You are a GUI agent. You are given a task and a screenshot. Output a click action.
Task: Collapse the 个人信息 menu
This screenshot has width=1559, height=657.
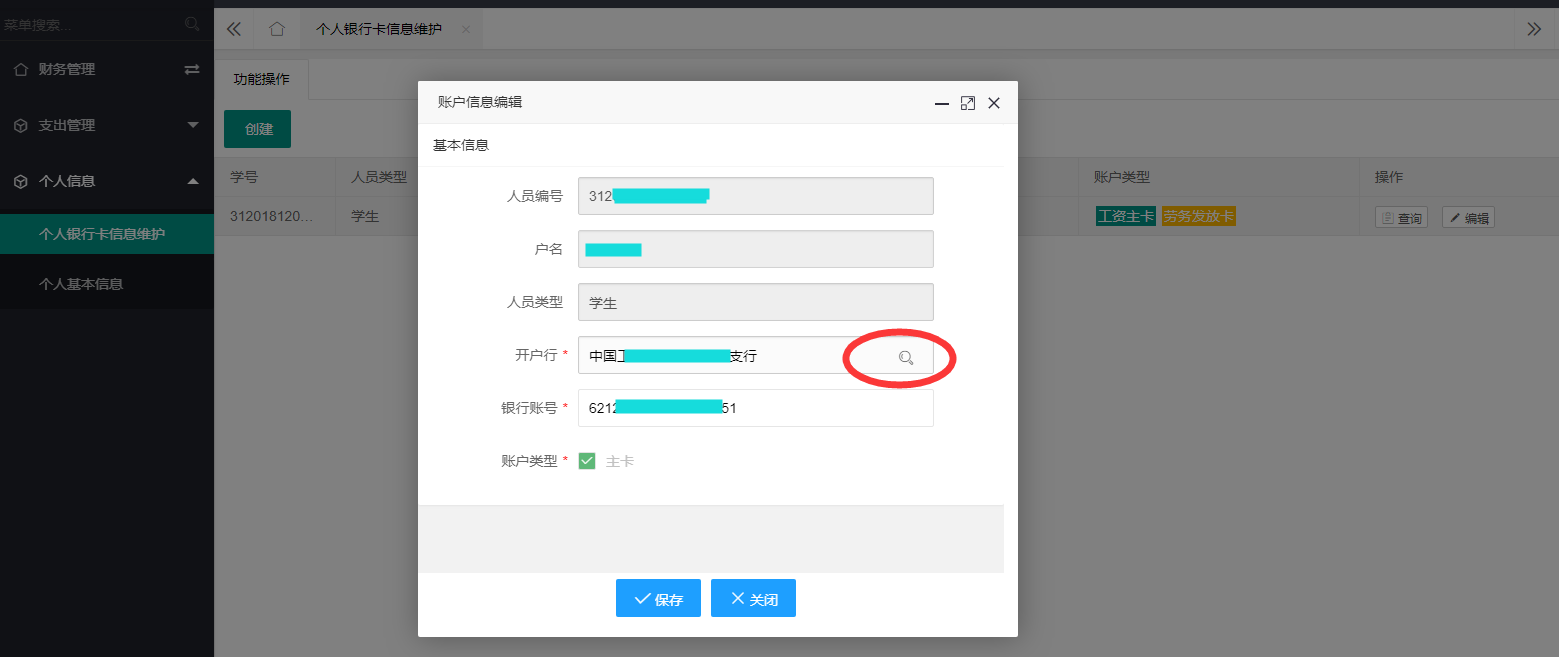193,181
